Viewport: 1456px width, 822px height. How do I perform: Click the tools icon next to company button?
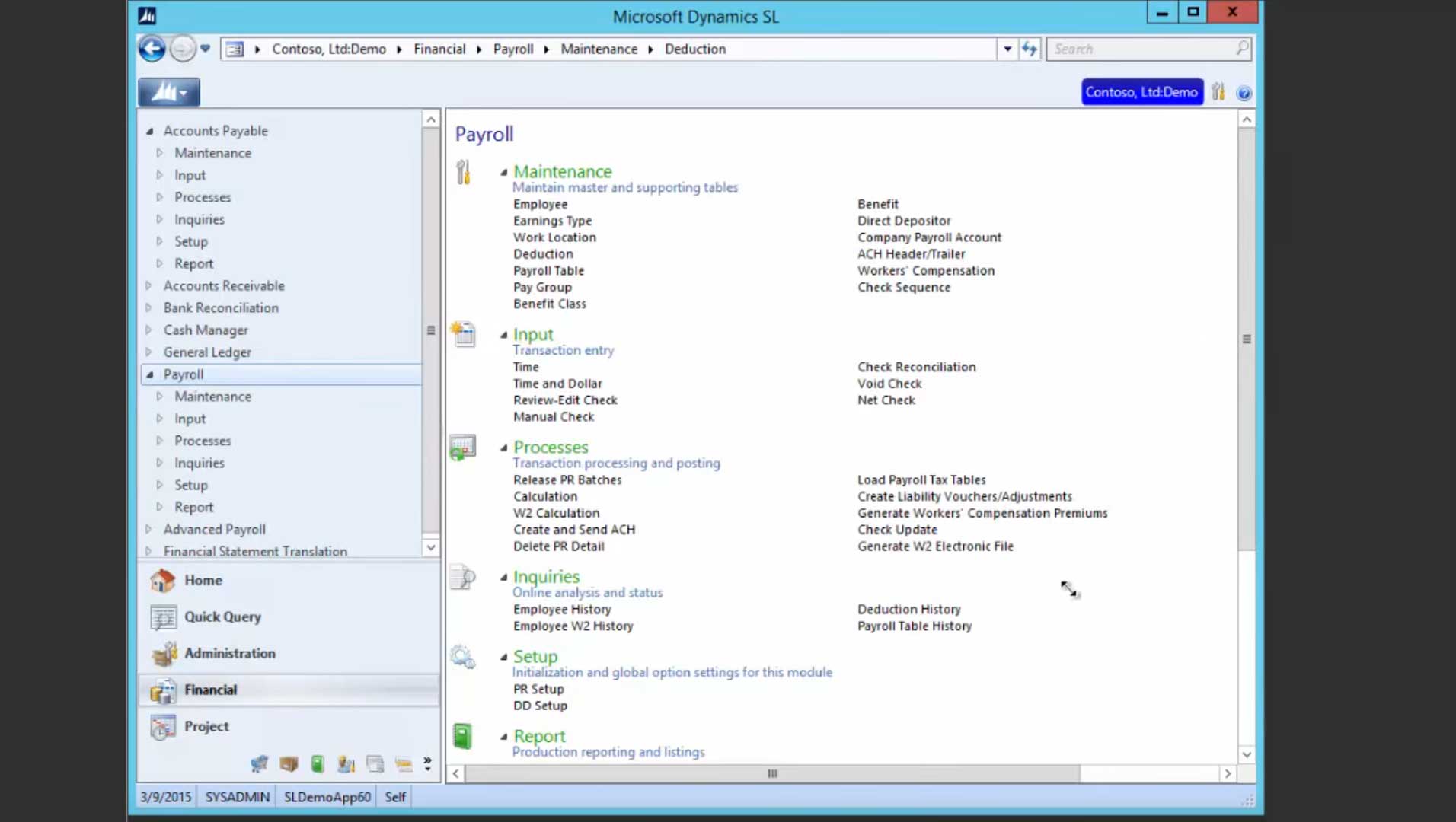tap(1218, 92)
